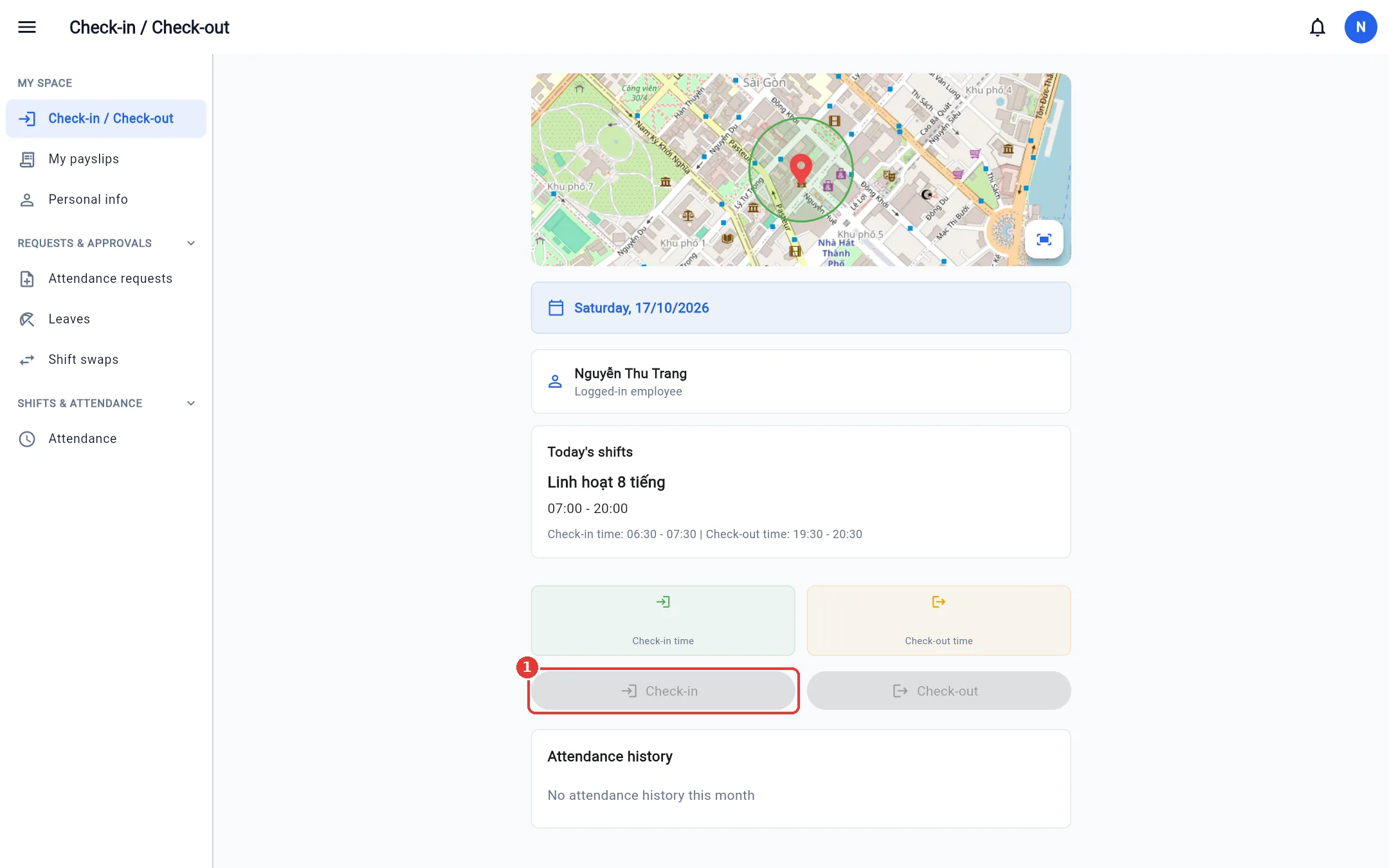Open Attendance requests
The image size is (1389, 868).
[x=106, y=278]
